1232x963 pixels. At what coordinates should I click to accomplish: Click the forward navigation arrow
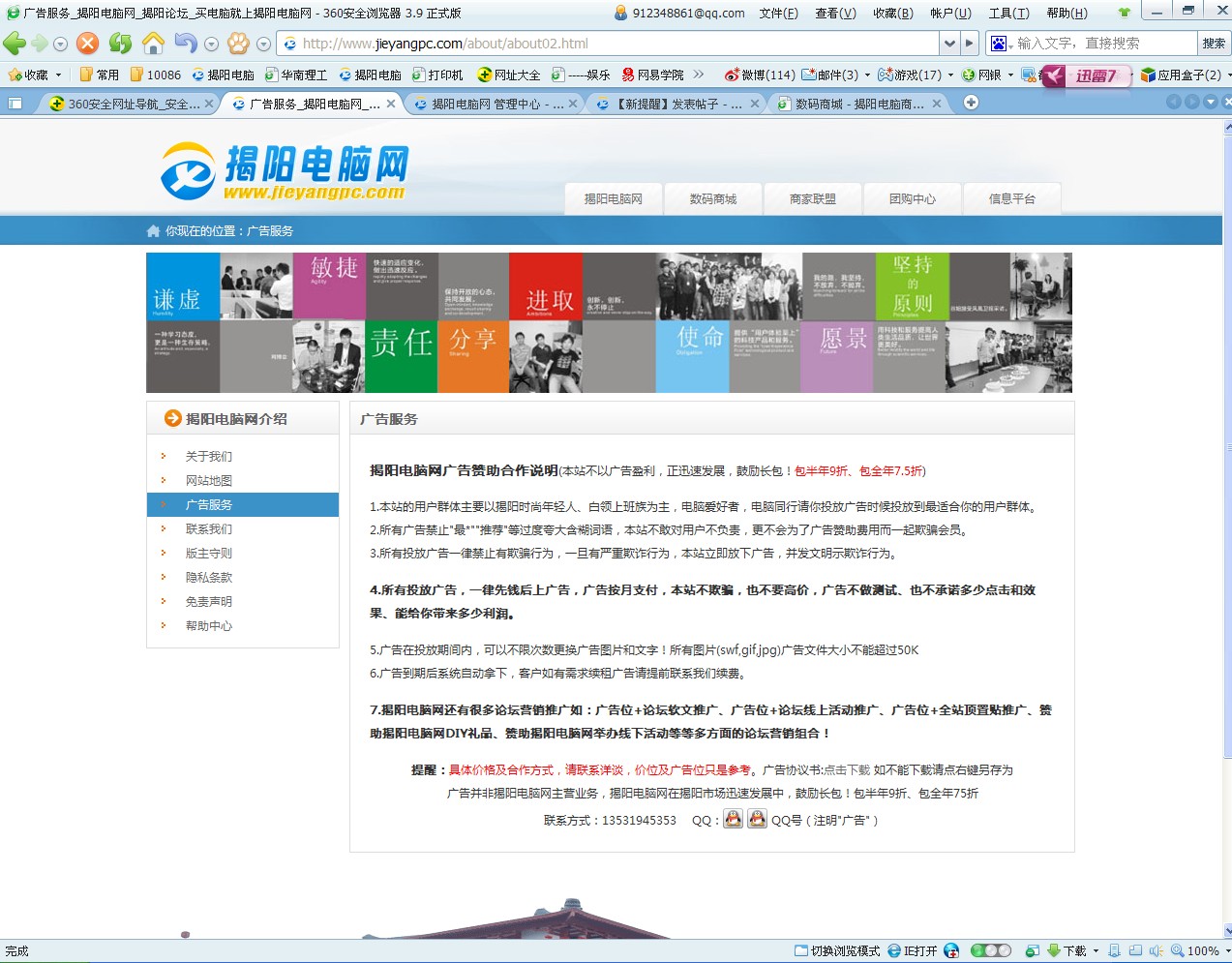[x=40, y=44]
